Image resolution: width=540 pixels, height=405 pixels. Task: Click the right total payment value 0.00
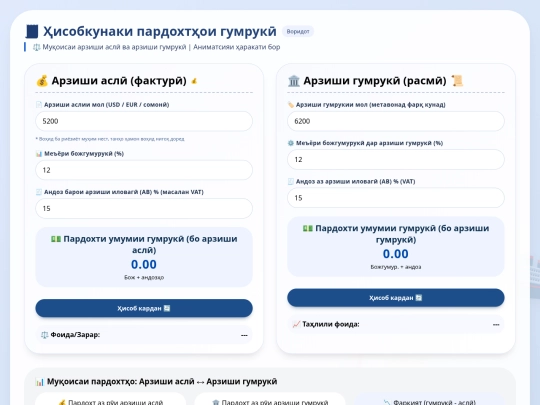(396, 254)
